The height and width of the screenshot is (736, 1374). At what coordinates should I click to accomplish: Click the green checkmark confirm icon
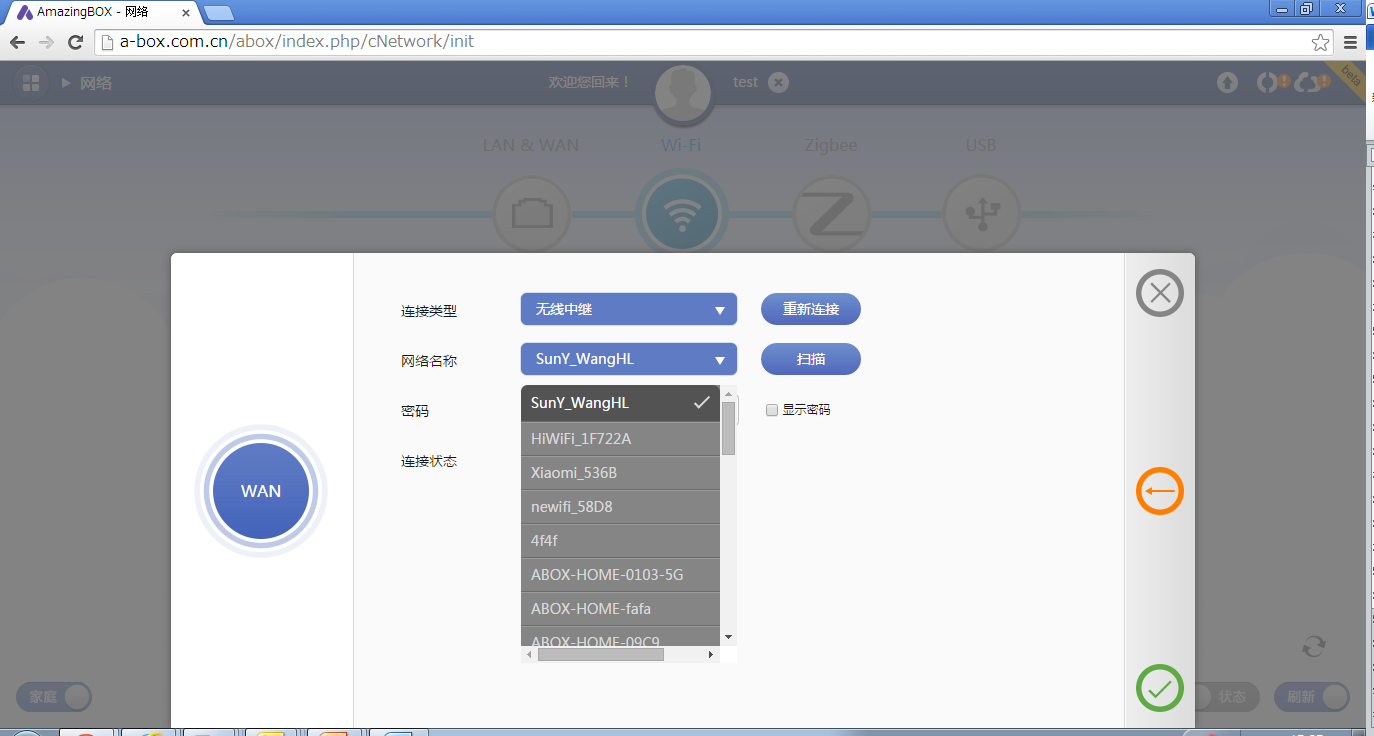[1159, 688]
